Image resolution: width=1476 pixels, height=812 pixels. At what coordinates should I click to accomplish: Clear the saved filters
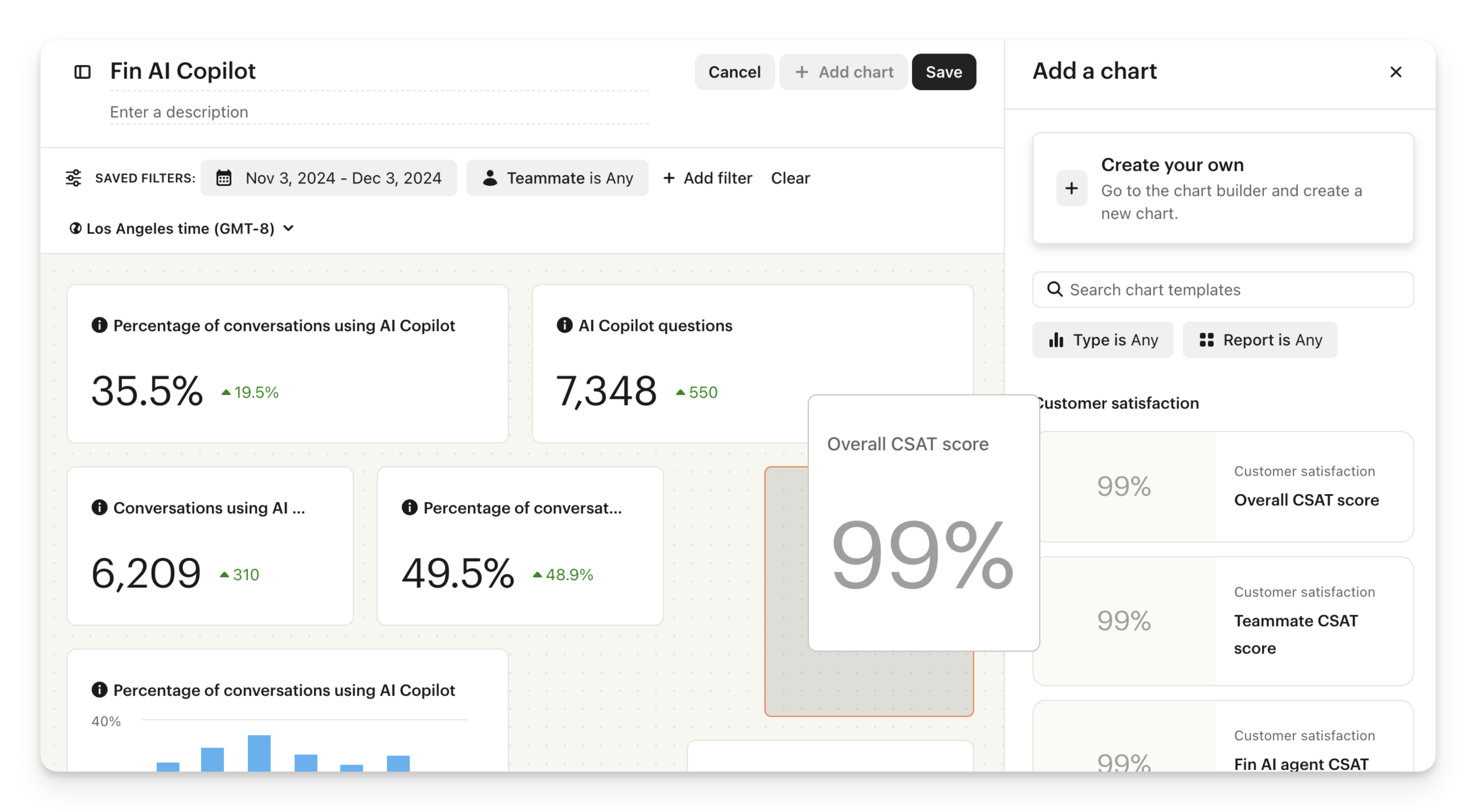pyautogui.click(x=790, y=178)
